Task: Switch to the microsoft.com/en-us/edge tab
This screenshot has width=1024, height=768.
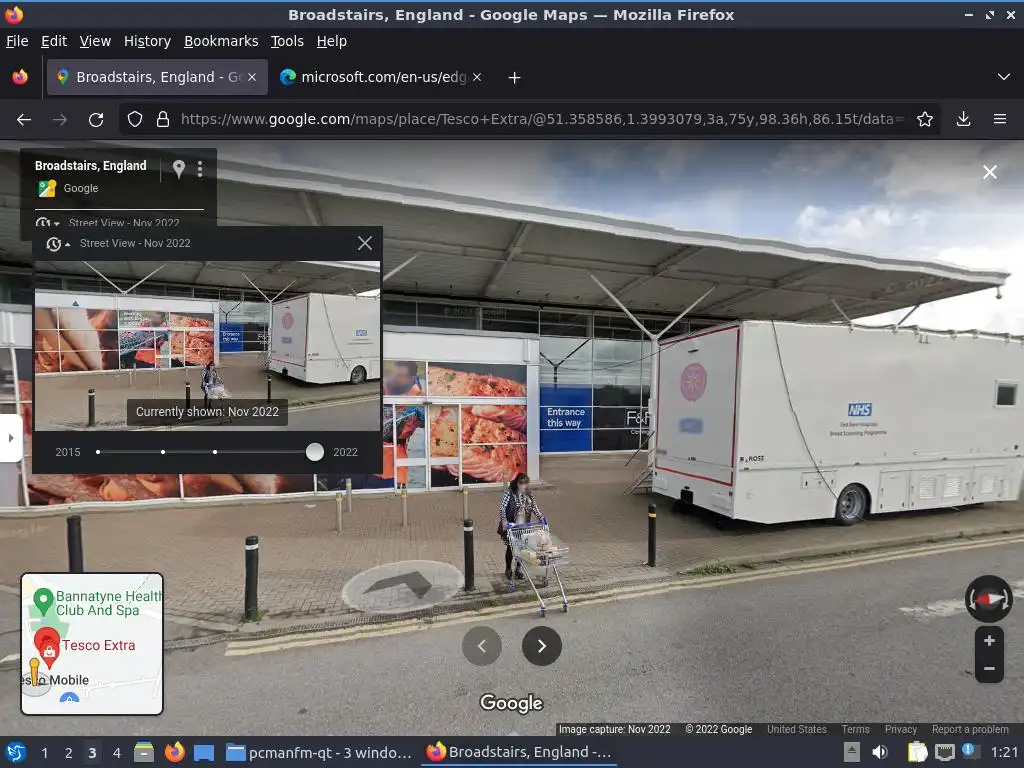Action: [381, 77]
